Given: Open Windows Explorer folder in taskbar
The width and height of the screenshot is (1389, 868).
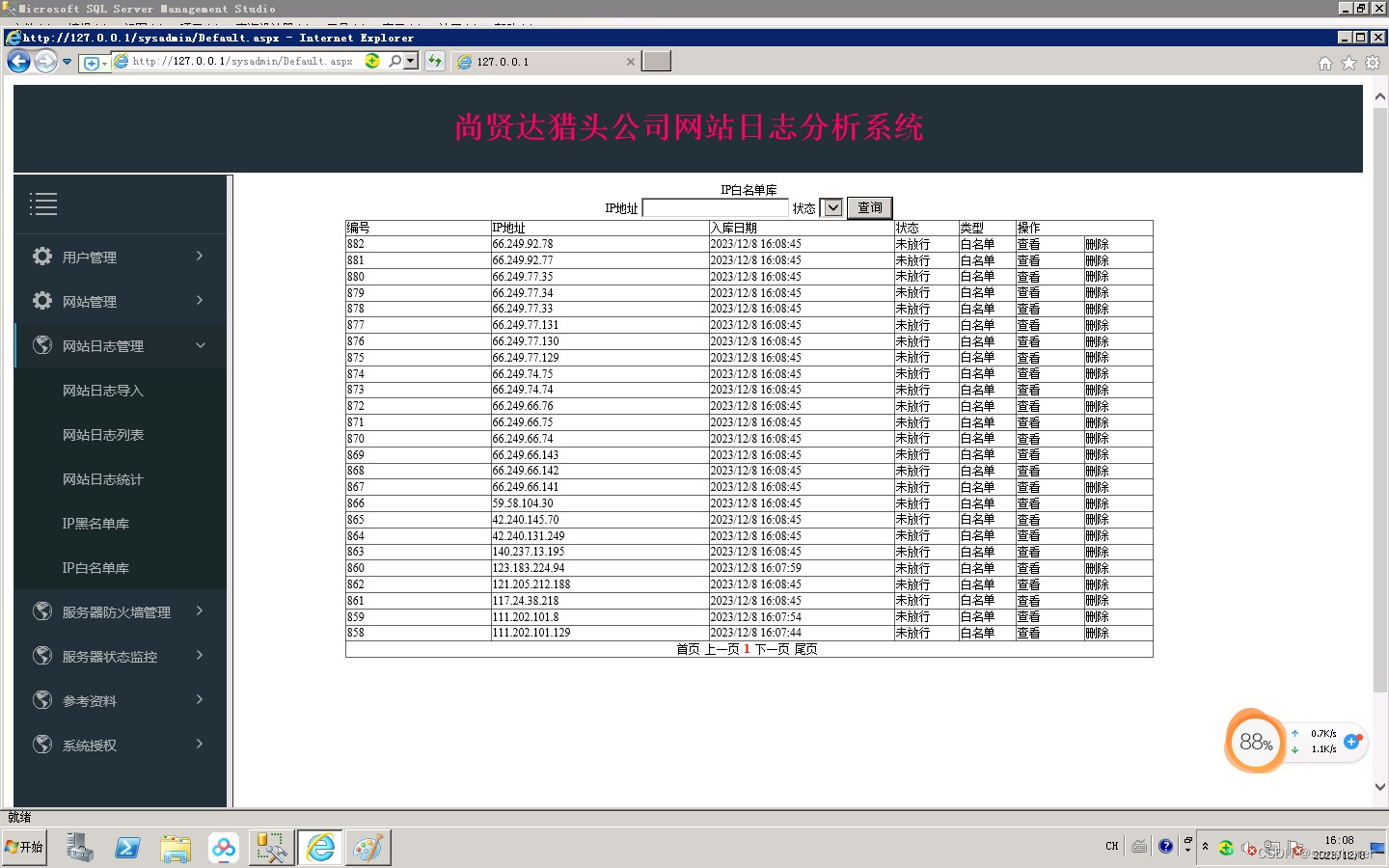Looking at the screenshot, I should pos(176,848).
